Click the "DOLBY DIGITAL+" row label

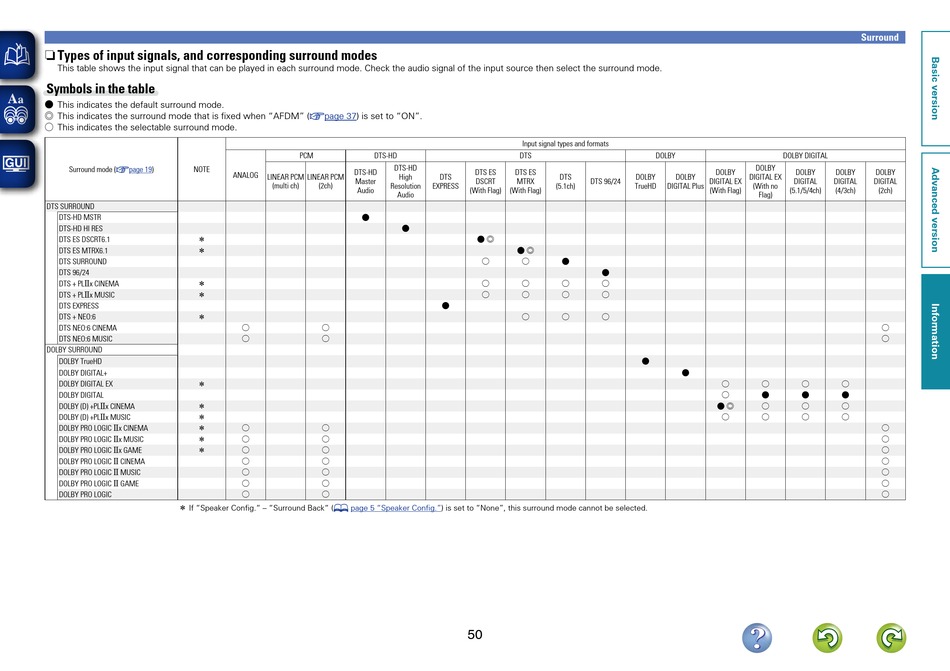pos(82,373)
